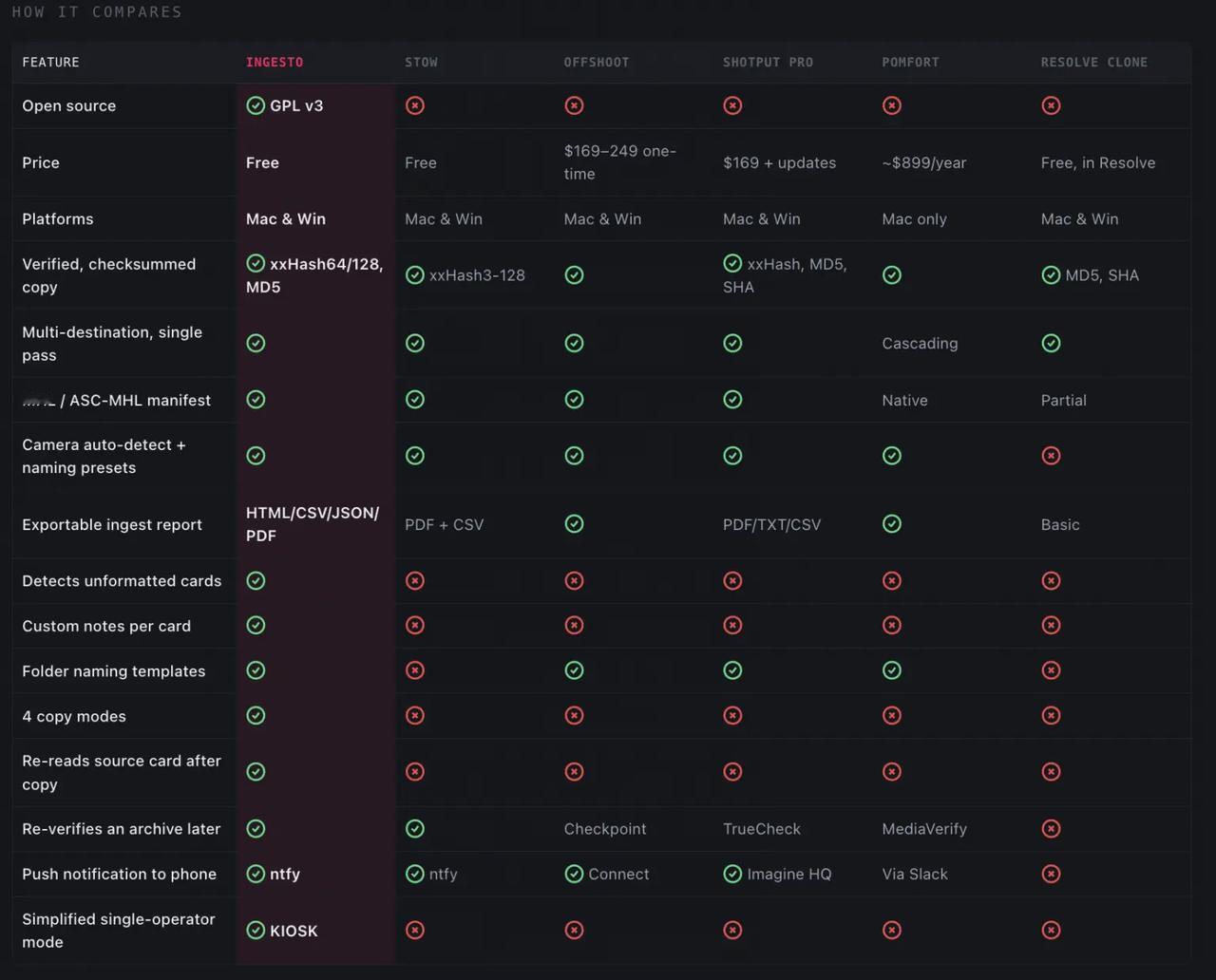Tap Push notification cross under Resolve Clone
The image size is (1216, 980).
[x=1051, y=874]
